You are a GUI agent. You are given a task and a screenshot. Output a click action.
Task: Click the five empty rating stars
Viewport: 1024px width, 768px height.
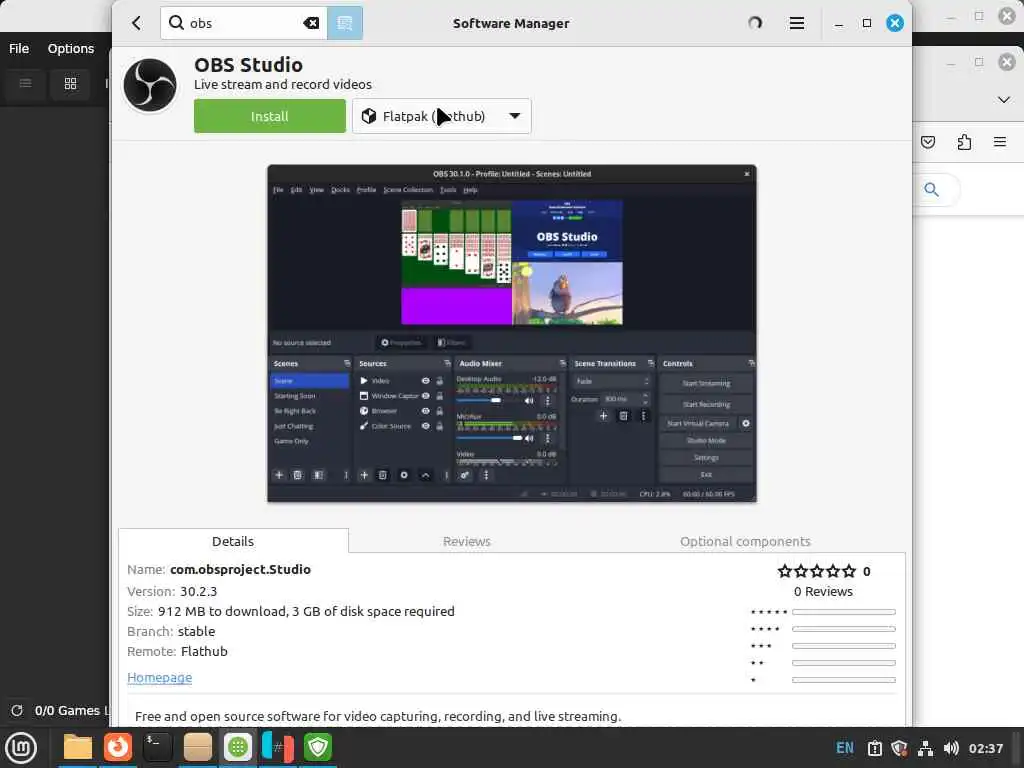[816, 571]
